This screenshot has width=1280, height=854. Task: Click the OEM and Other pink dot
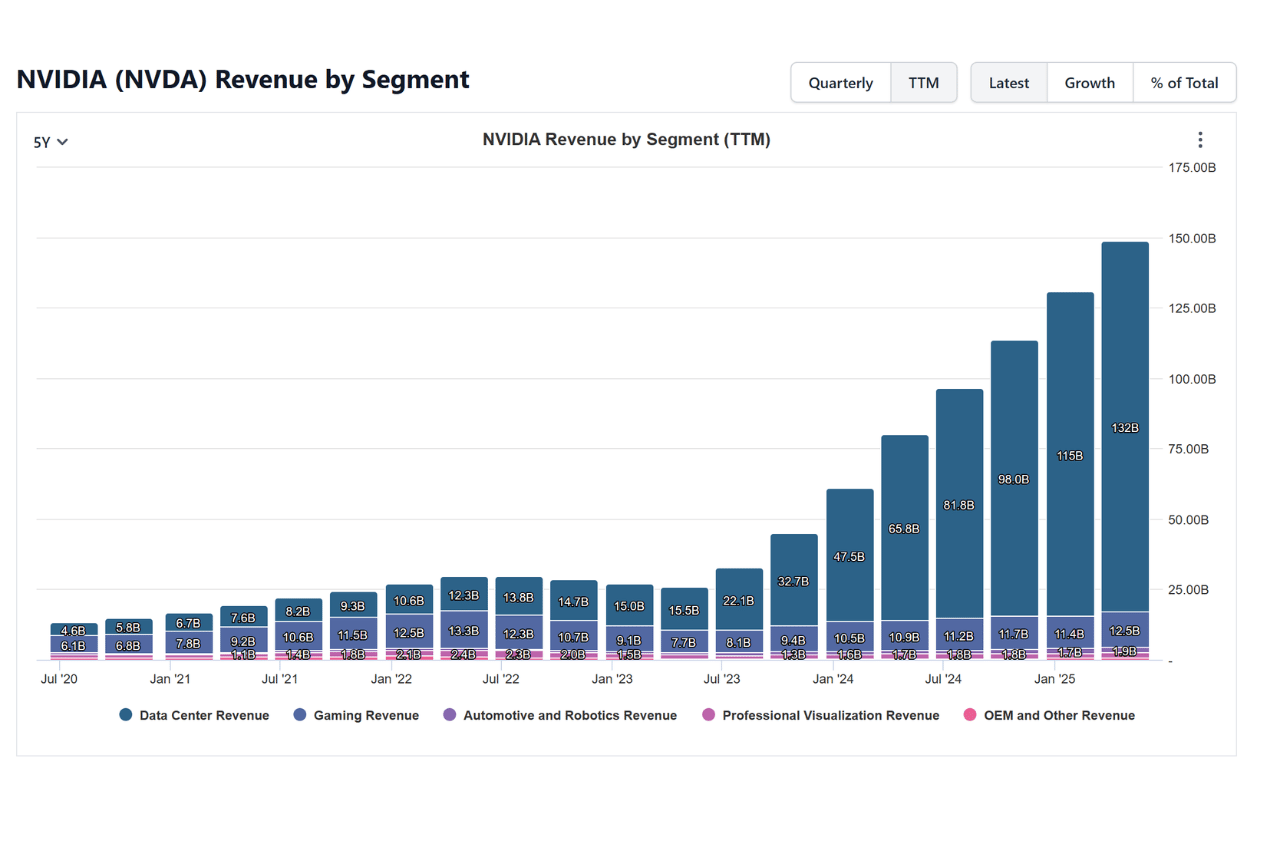click(969, 715)
